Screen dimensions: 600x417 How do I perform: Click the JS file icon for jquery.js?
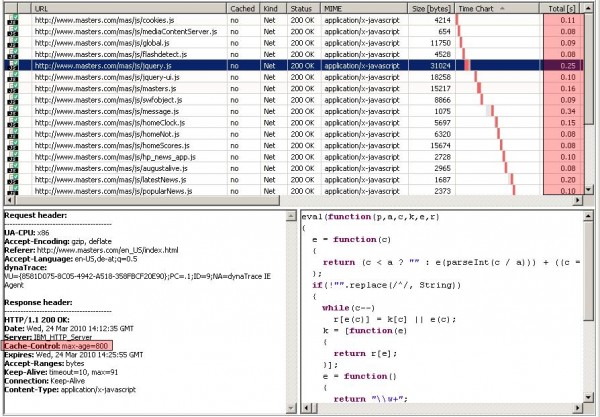tap(13, 65)
